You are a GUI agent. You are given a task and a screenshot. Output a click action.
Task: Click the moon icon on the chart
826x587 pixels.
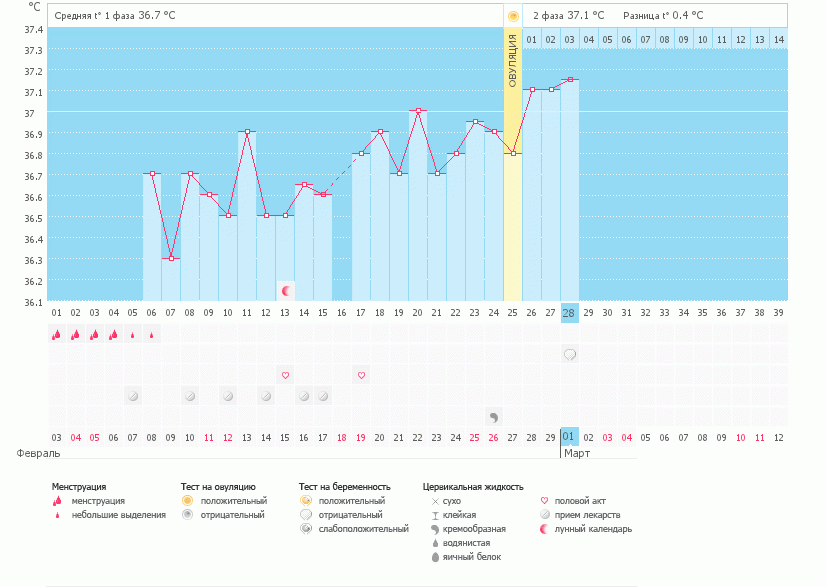point(286,290)
